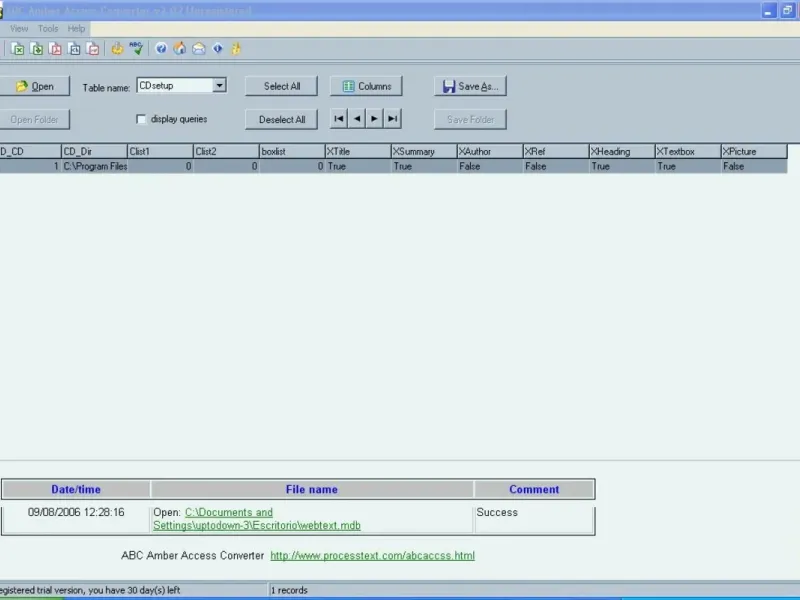
Task: Click the XPicture column header
Action: (754, 152)
